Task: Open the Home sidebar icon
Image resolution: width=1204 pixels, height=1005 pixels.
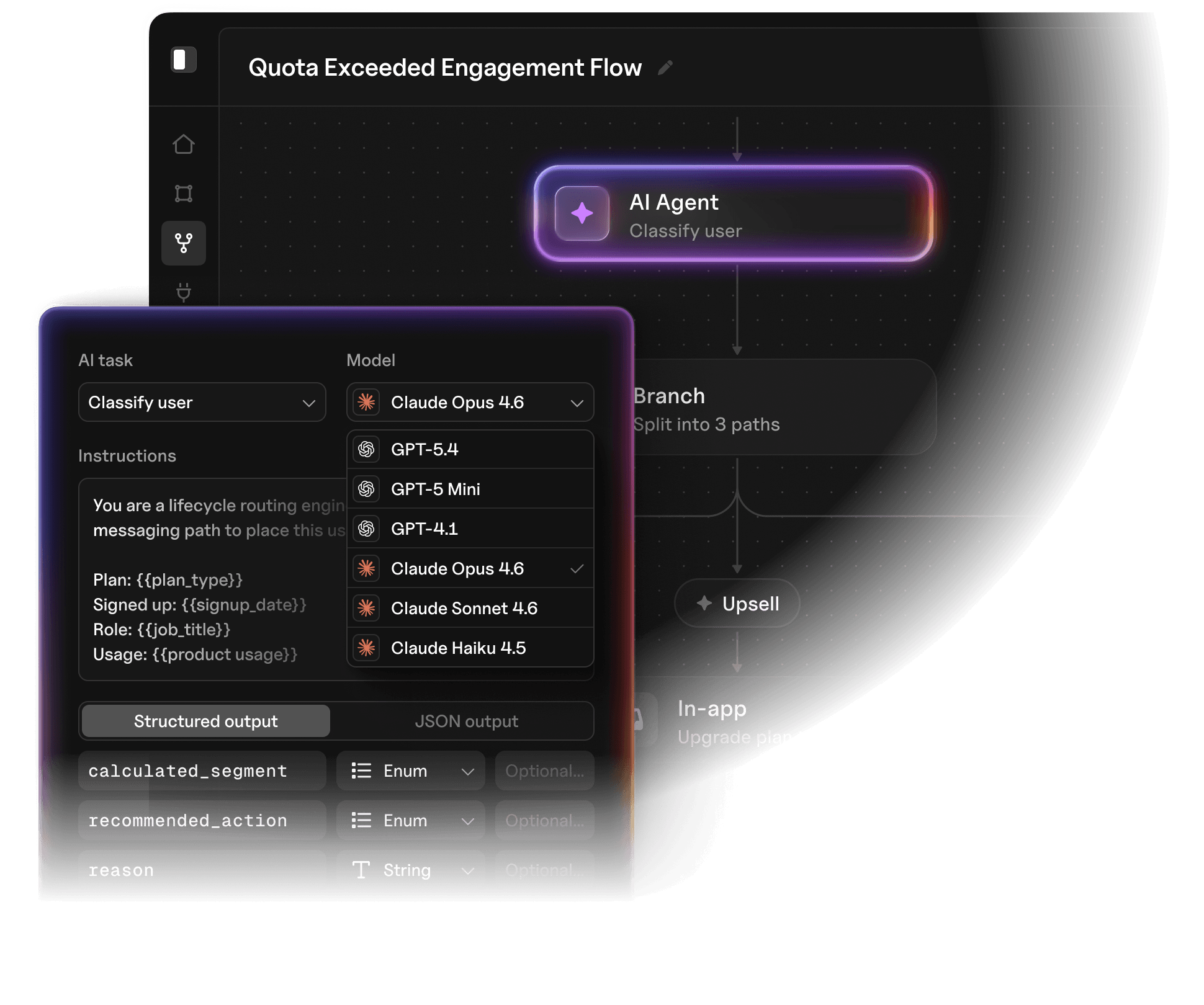Action: 184,145
